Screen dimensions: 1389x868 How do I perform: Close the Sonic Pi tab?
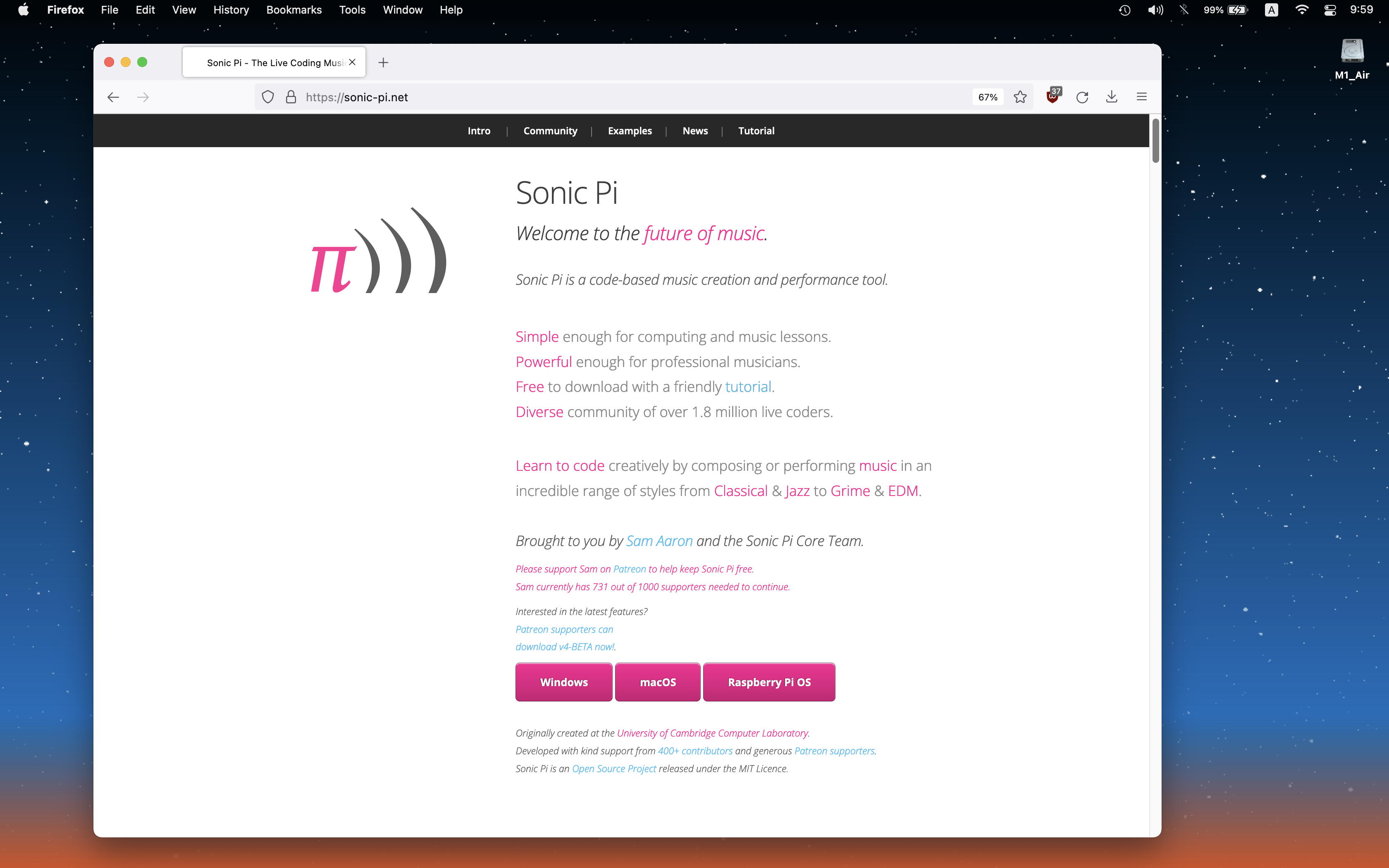(352, 62)
